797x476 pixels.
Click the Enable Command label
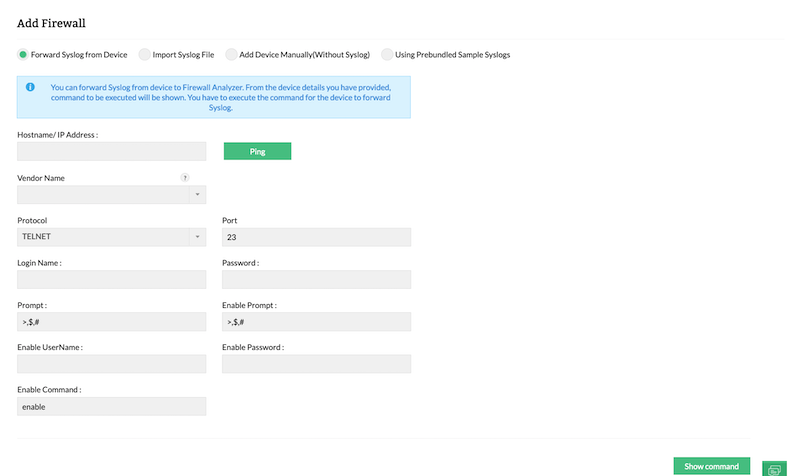(49, 390)
